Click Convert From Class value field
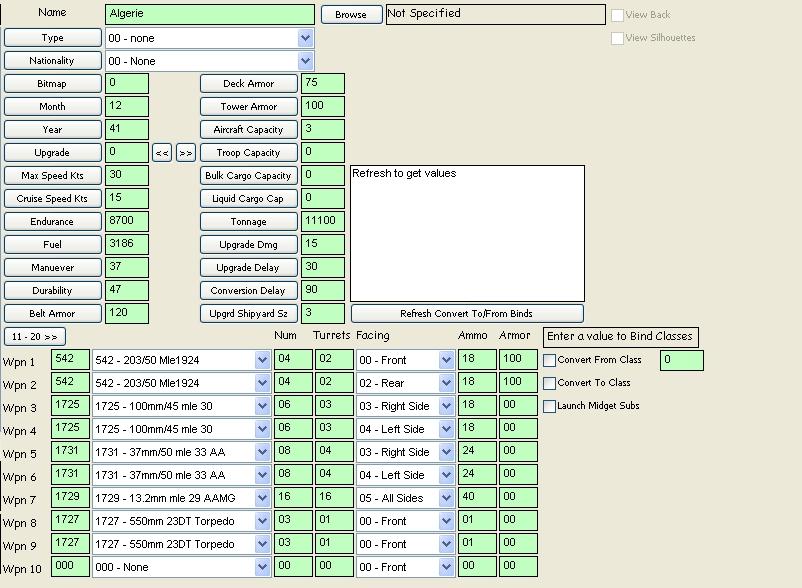The height and width of the screenshot is (588, 802). [x=682, y=360]
